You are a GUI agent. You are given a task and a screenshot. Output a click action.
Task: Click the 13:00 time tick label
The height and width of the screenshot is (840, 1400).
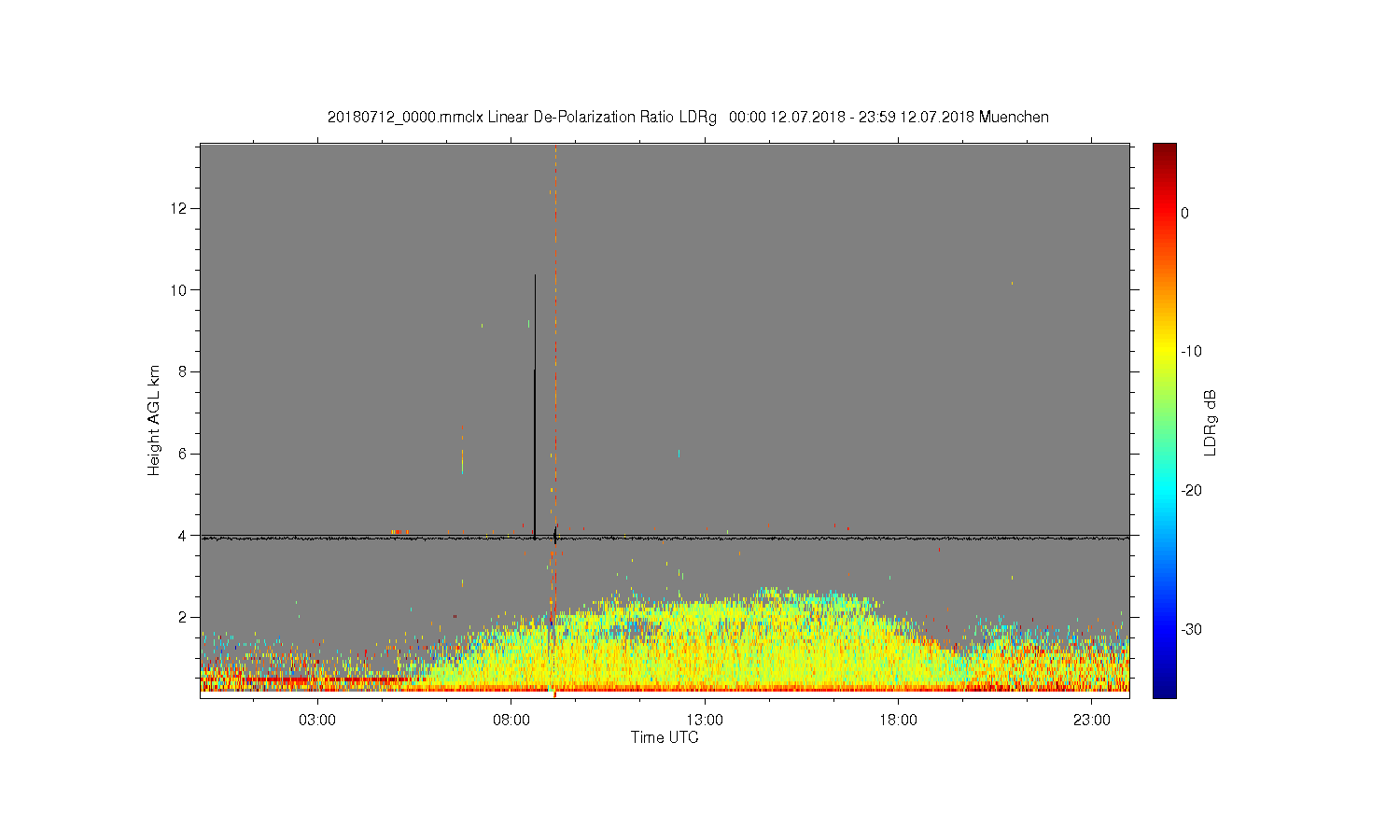point(705,721)
